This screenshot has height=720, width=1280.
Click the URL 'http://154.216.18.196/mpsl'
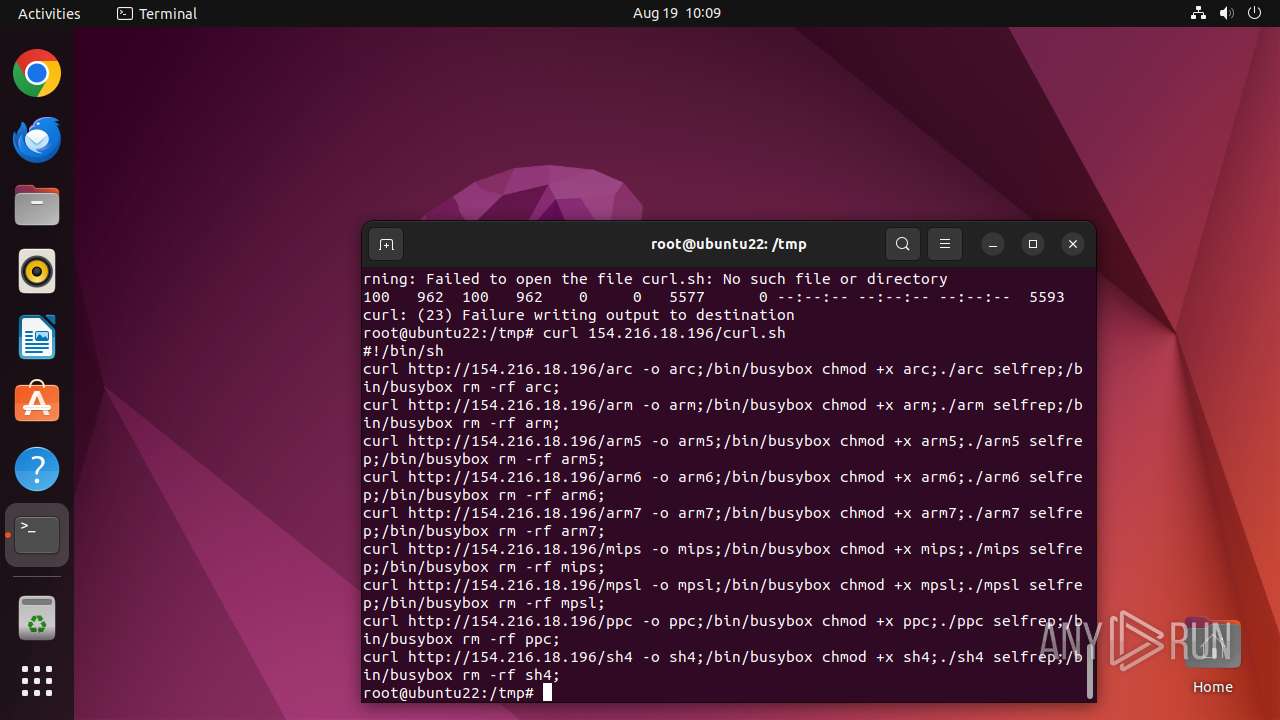coord(525,585)
